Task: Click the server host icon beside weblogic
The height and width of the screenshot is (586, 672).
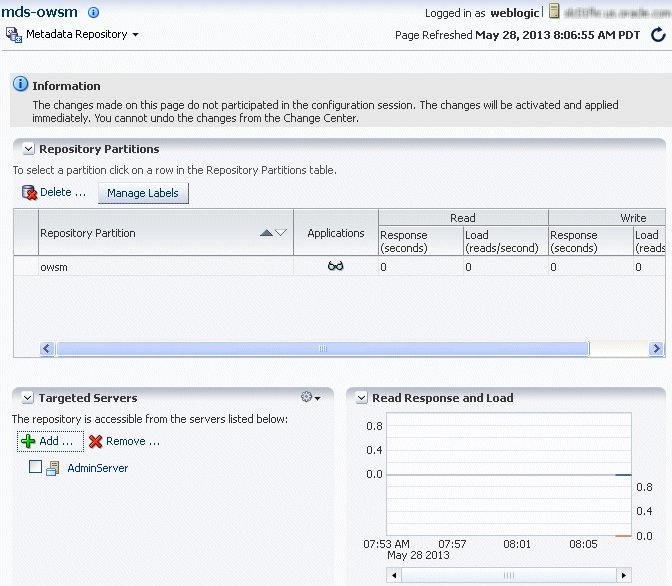Action: (x=554, y=11)
